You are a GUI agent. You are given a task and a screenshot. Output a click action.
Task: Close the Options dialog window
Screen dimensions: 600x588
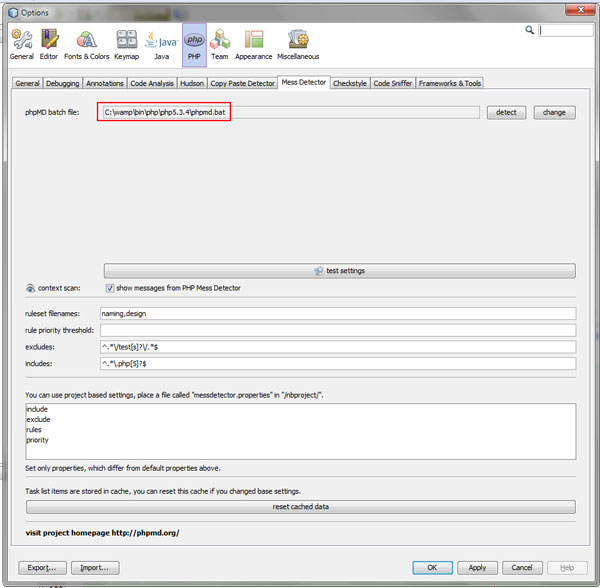coord(580,10)
